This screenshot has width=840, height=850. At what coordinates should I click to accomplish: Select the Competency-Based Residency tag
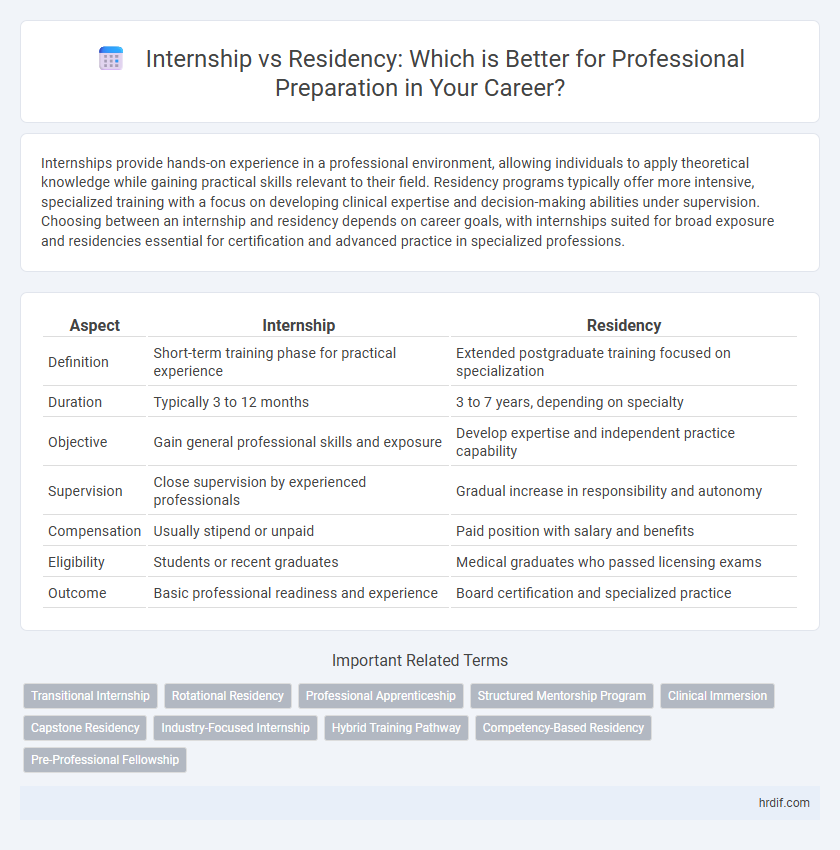tap(563, 727)
